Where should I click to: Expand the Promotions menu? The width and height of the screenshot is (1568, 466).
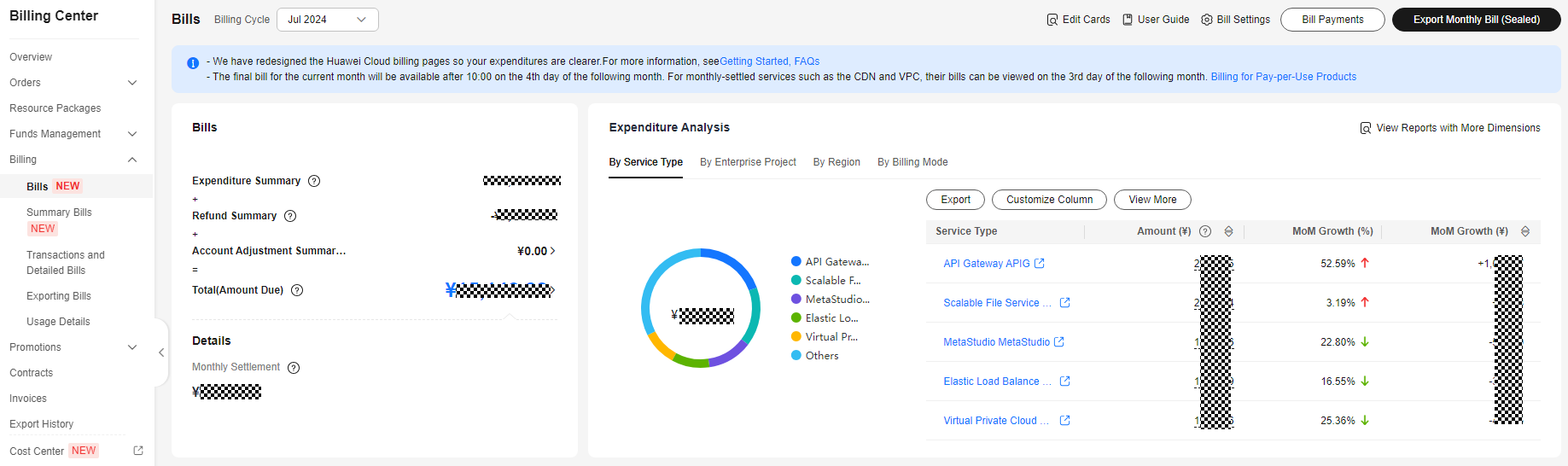pyautogui.click(x=132, y=347)
